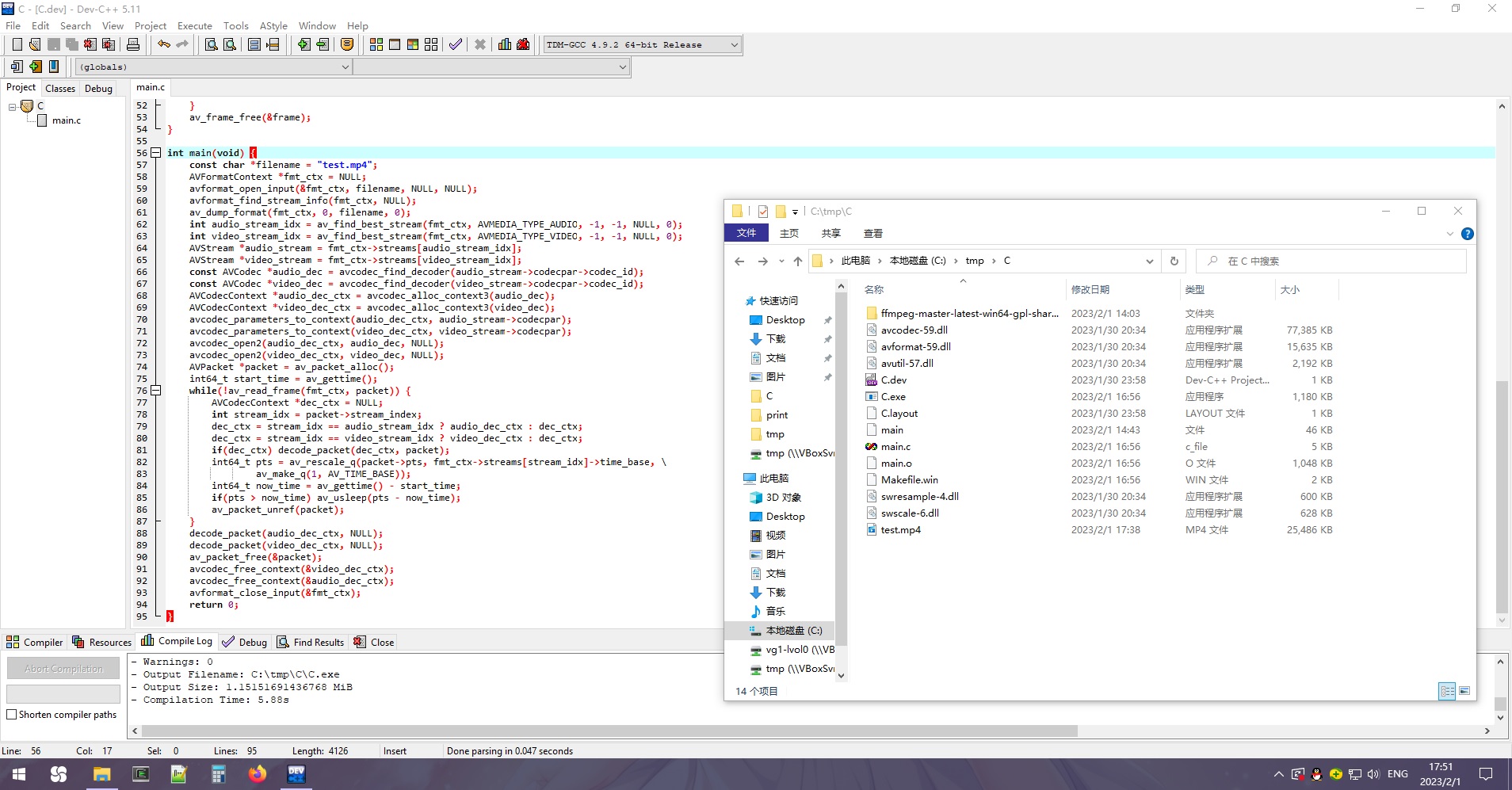Click the Explorer search box
This screenshot has width=1512, height=790.
point(1331,261)
